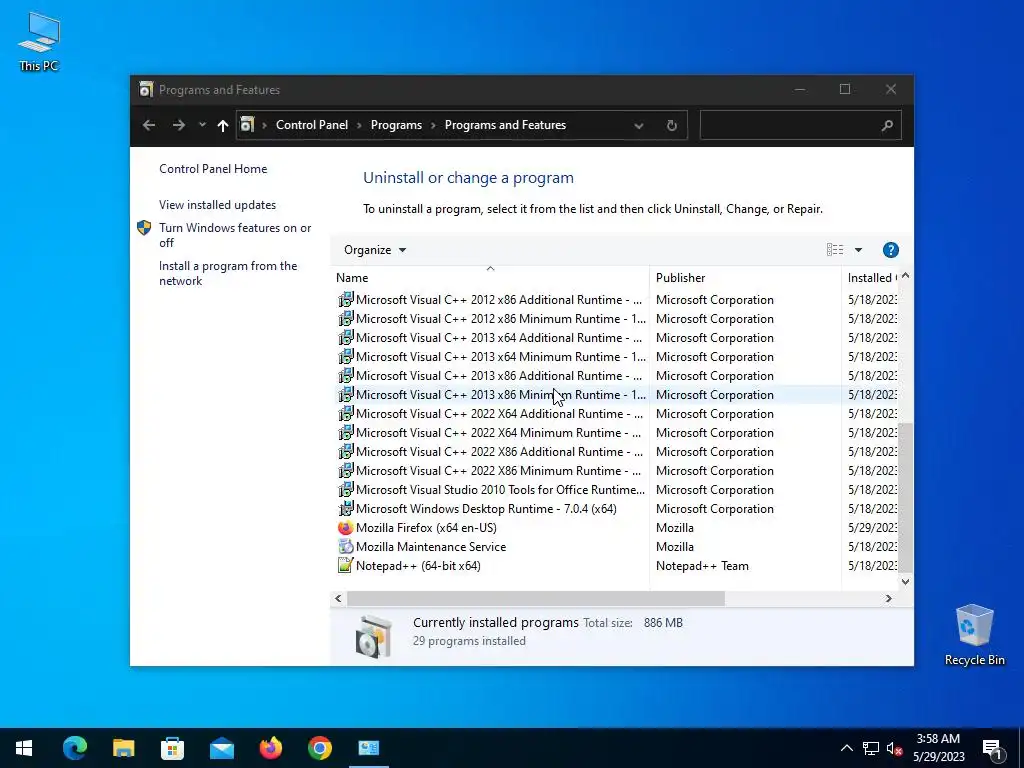Open Turn Windows features on or off
The image size is (1024, 768).
[235, 235]
